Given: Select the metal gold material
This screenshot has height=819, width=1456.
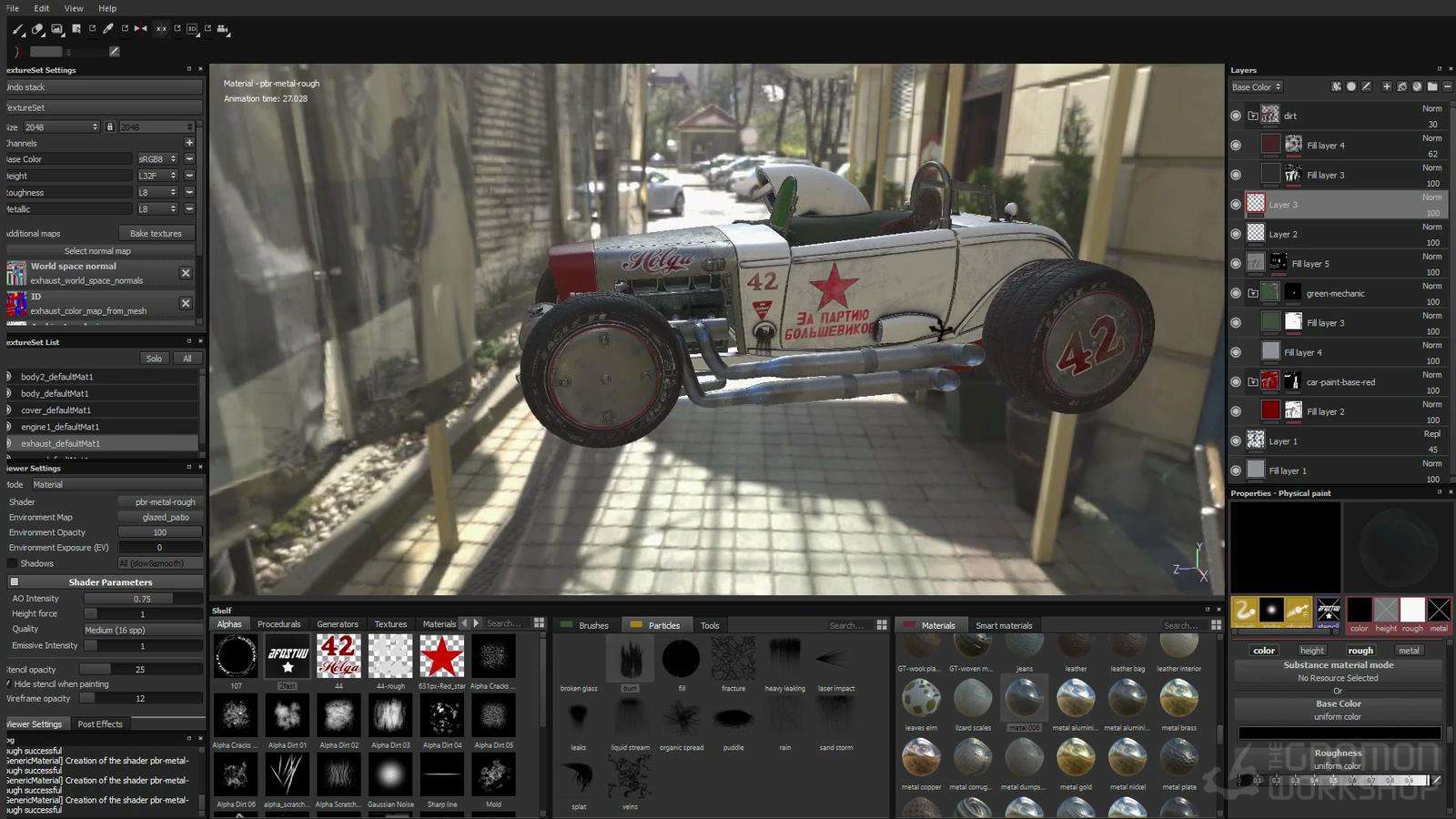Looking at the screenshot, I should [x=1076, y=757].
